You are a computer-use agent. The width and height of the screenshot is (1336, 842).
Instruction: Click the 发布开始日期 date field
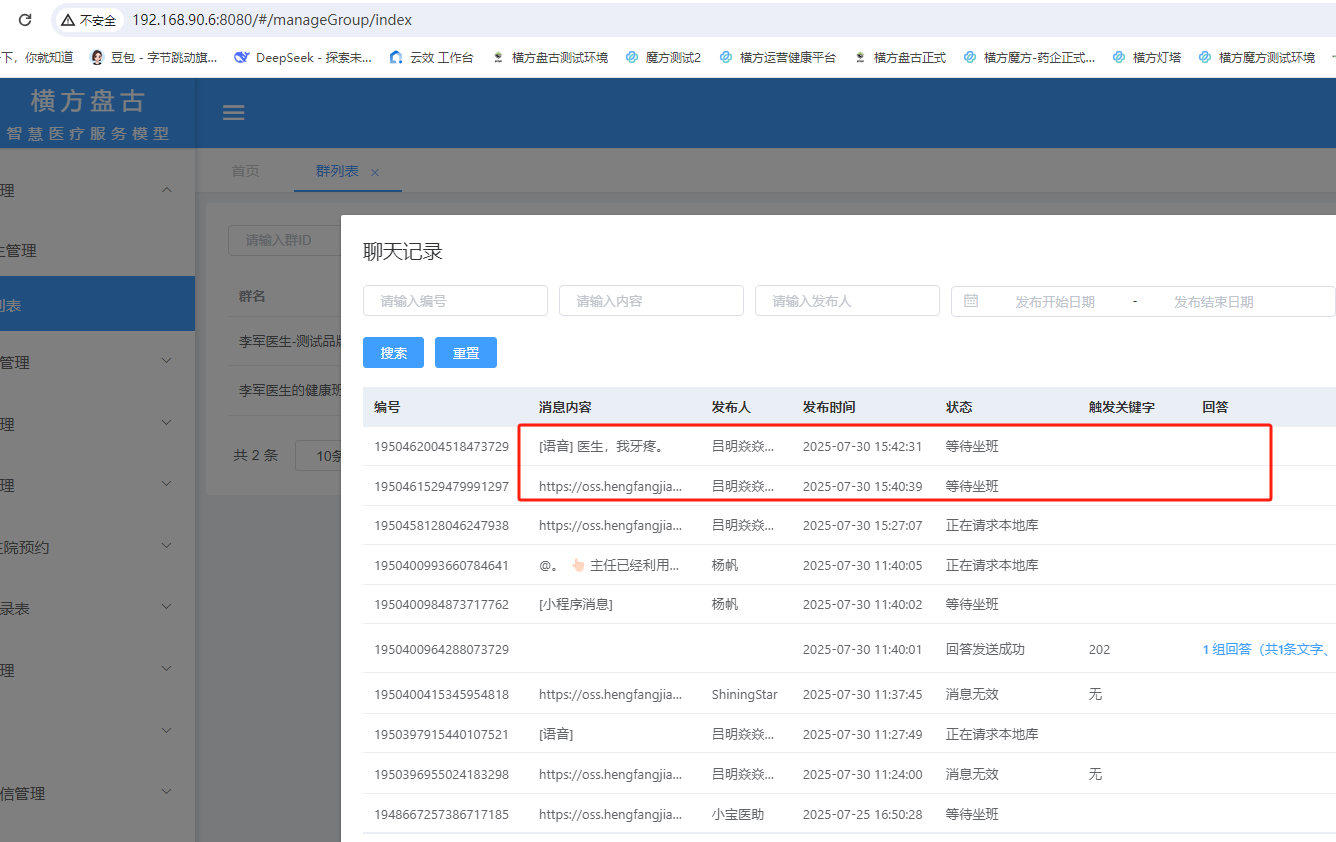click(1054, 302)
